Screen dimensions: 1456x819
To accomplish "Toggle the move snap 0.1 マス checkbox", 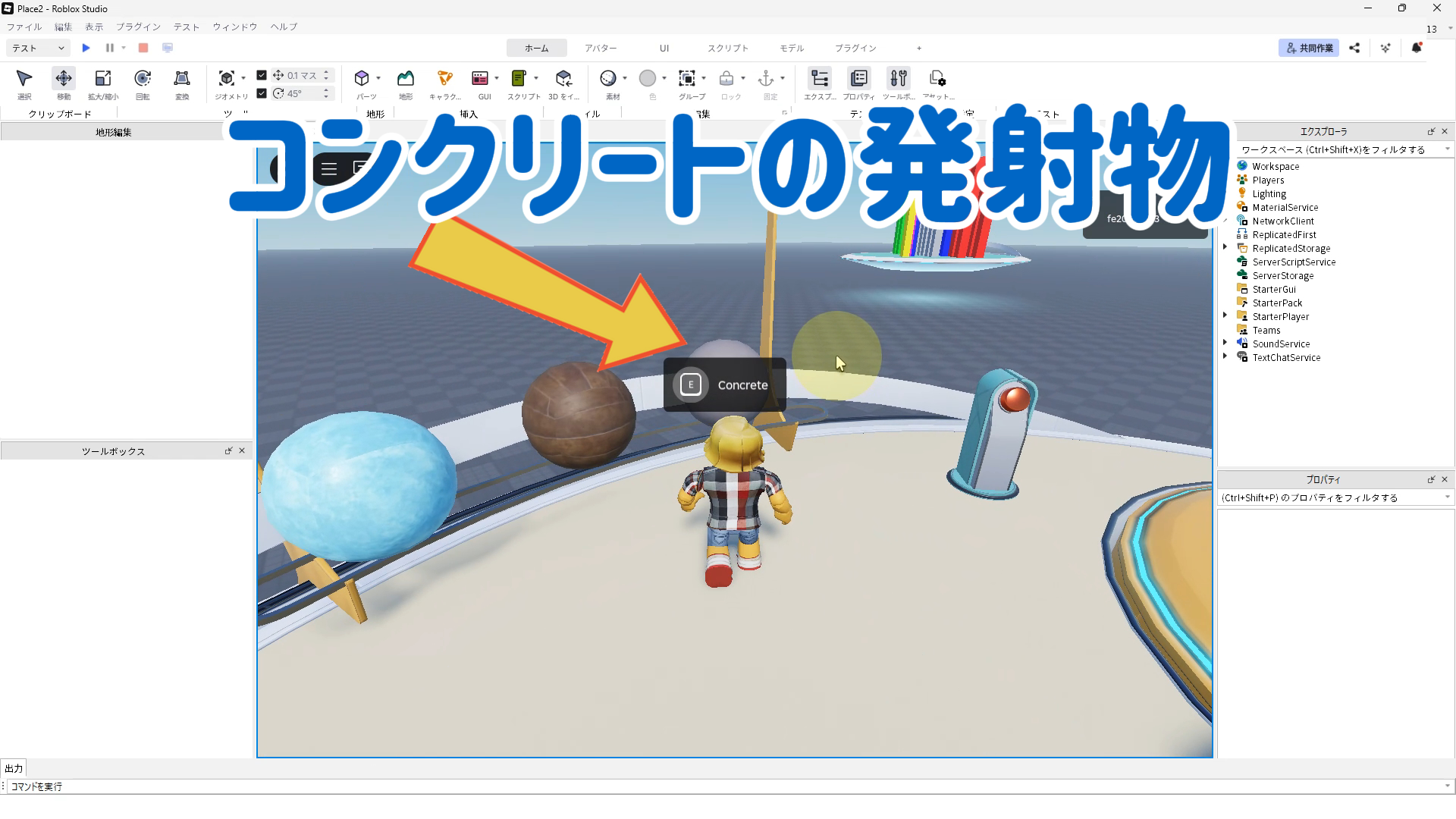I will (262, 75).
